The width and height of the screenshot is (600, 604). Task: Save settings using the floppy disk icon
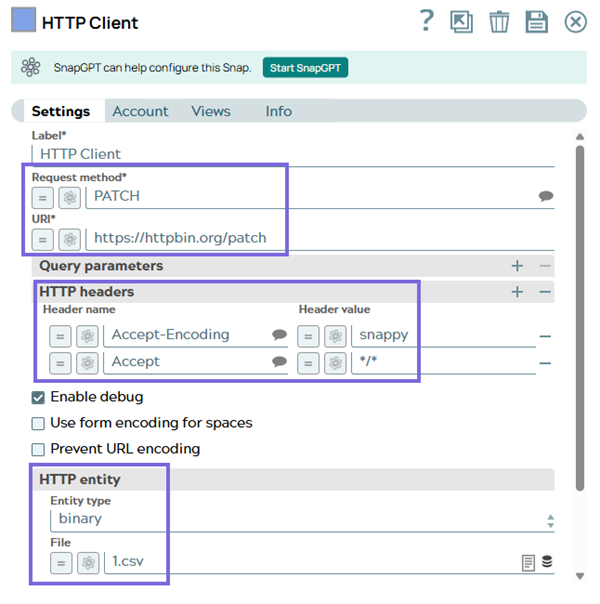tap(536, 22)
